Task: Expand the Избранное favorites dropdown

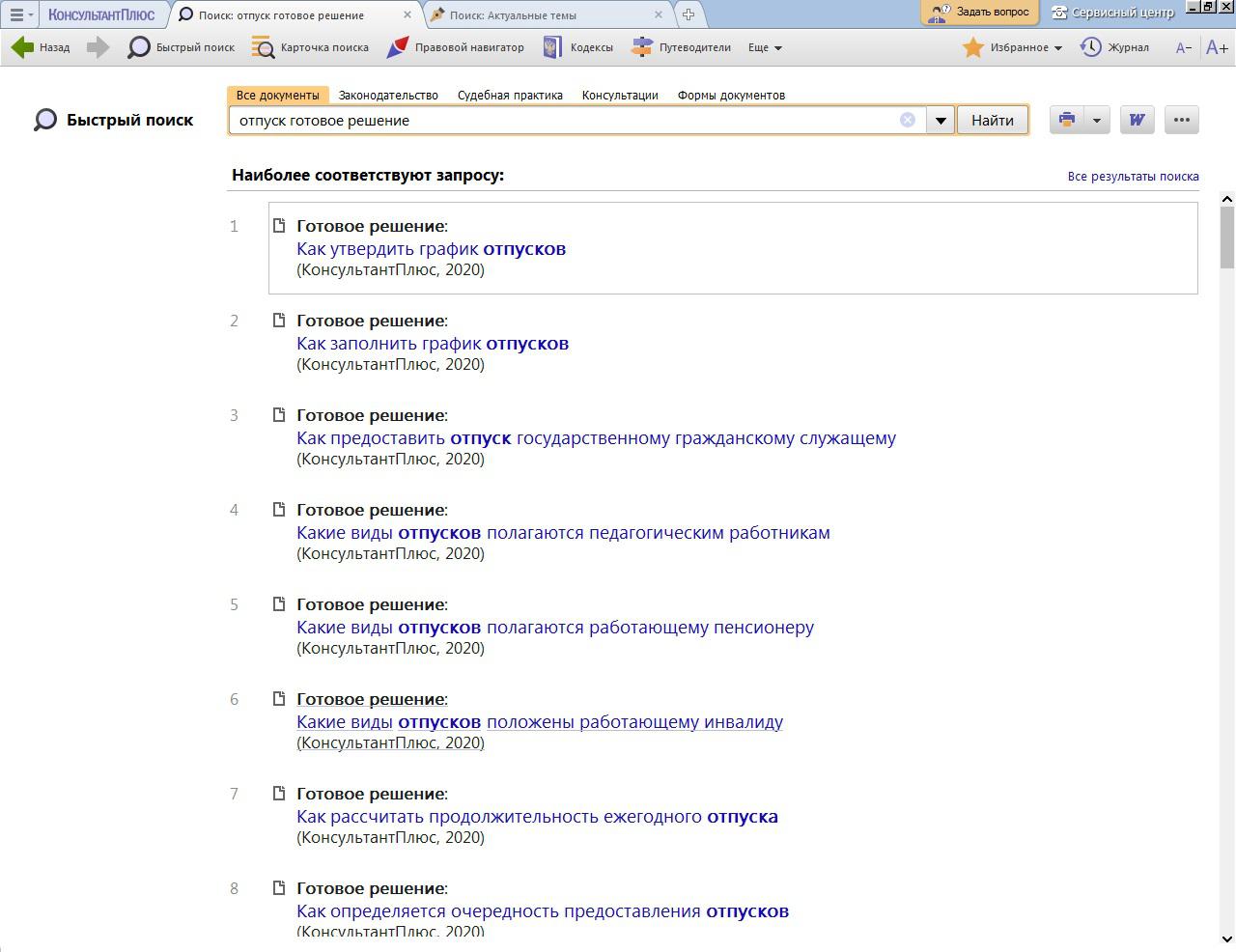Action: pyautogui.click(x=1058, y=47)
